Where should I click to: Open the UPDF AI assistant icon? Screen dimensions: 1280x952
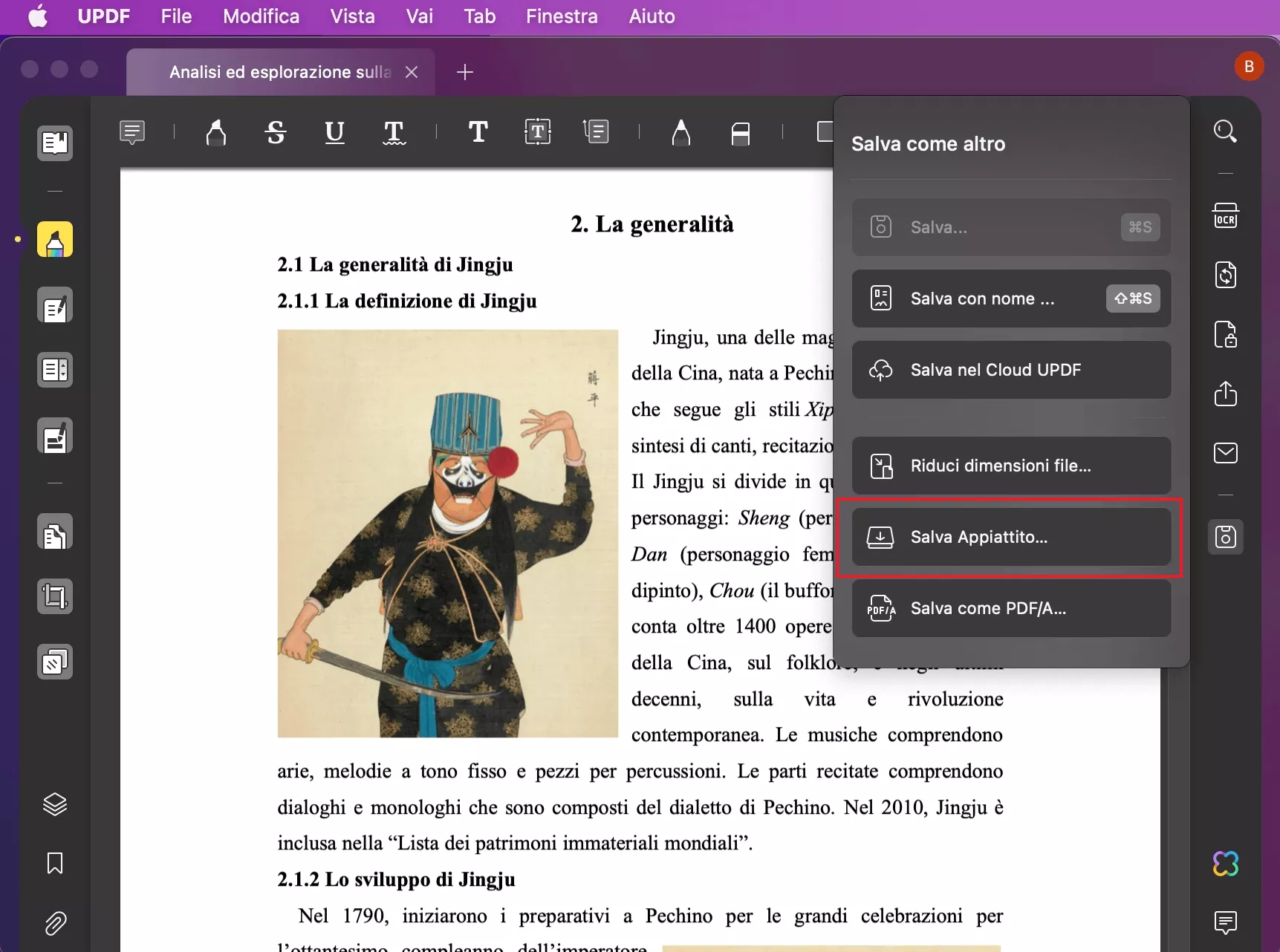1226,864
